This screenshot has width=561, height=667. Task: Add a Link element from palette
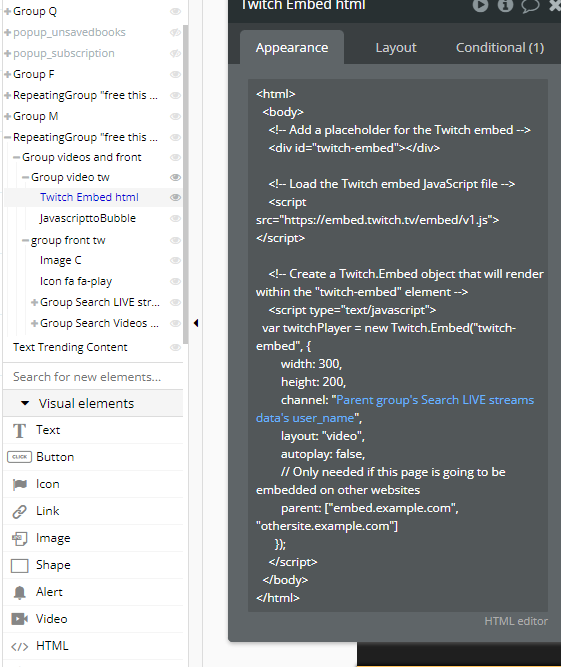(x=93, y=511)
